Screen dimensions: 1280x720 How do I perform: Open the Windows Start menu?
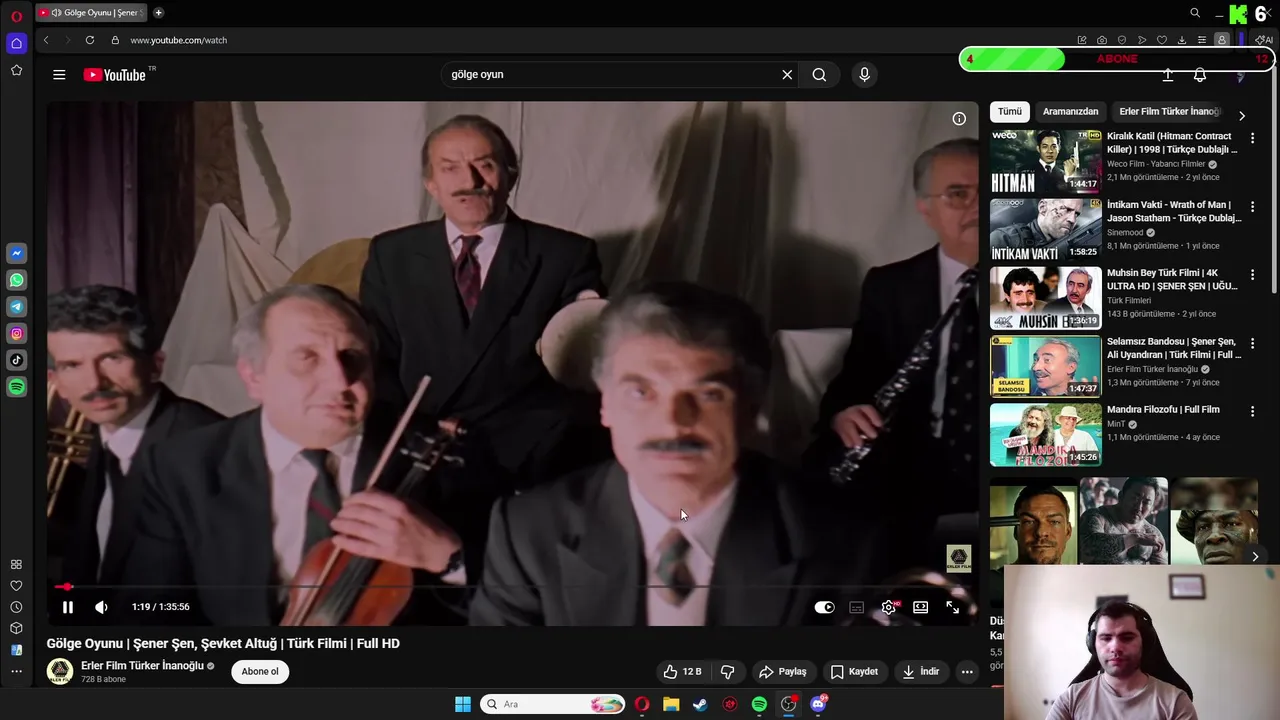click(x=463, y=704)
